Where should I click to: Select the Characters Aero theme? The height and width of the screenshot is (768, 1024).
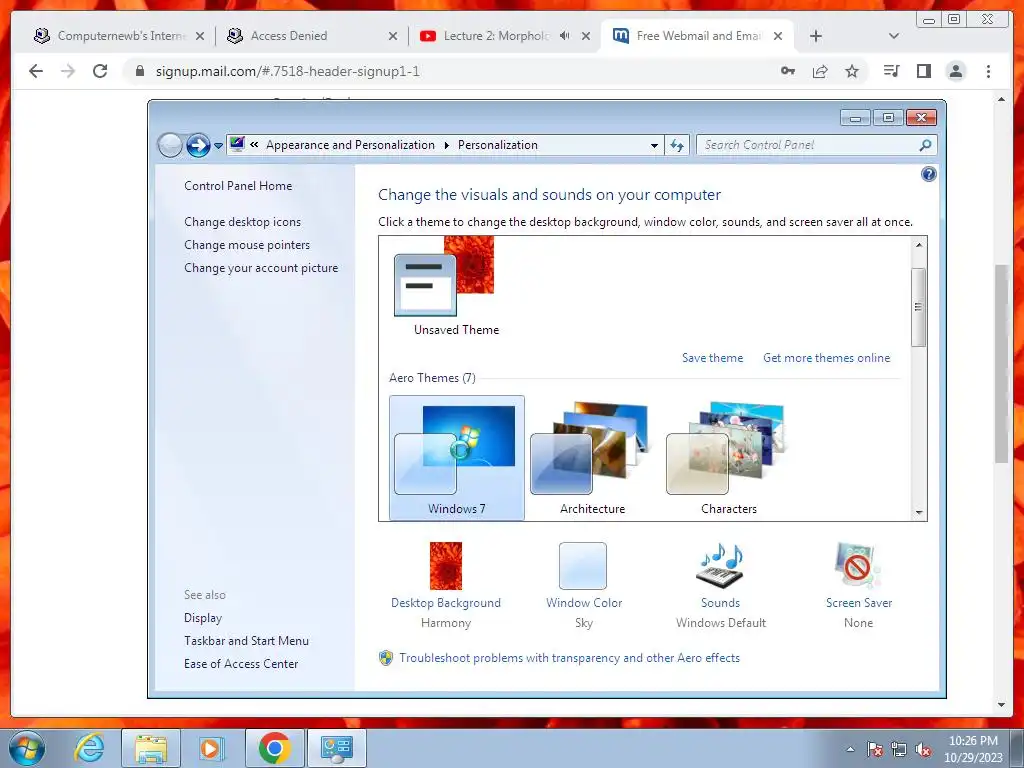click(x=729, y=458)
